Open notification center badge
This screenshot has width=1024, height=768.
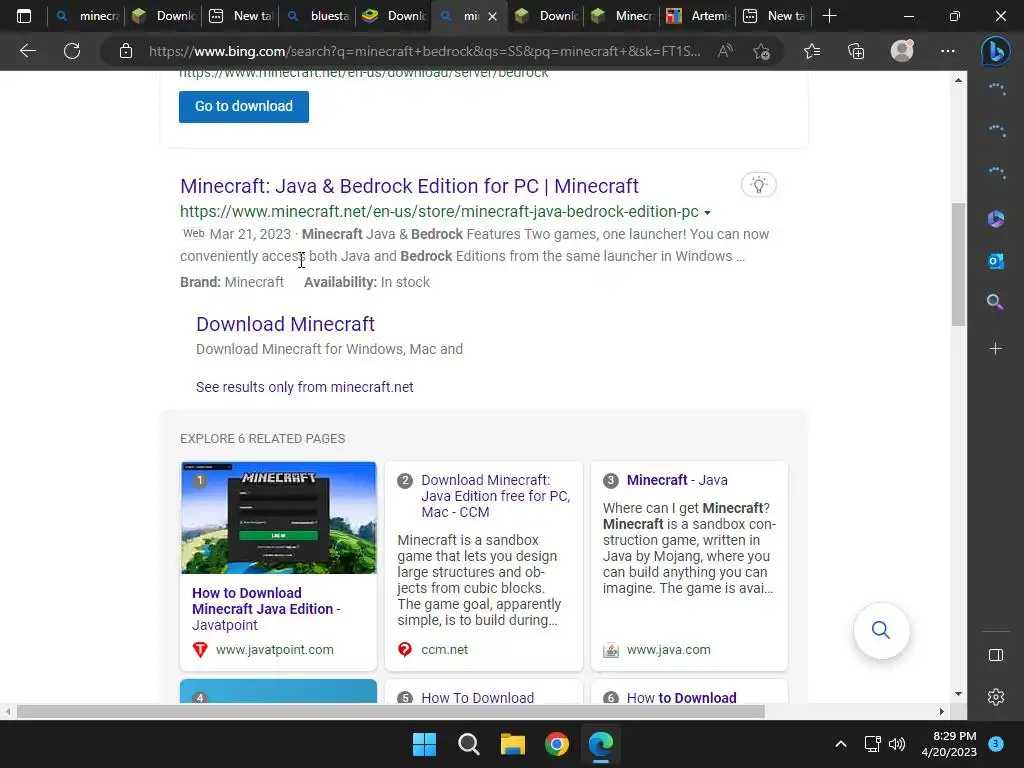point(995,744)
